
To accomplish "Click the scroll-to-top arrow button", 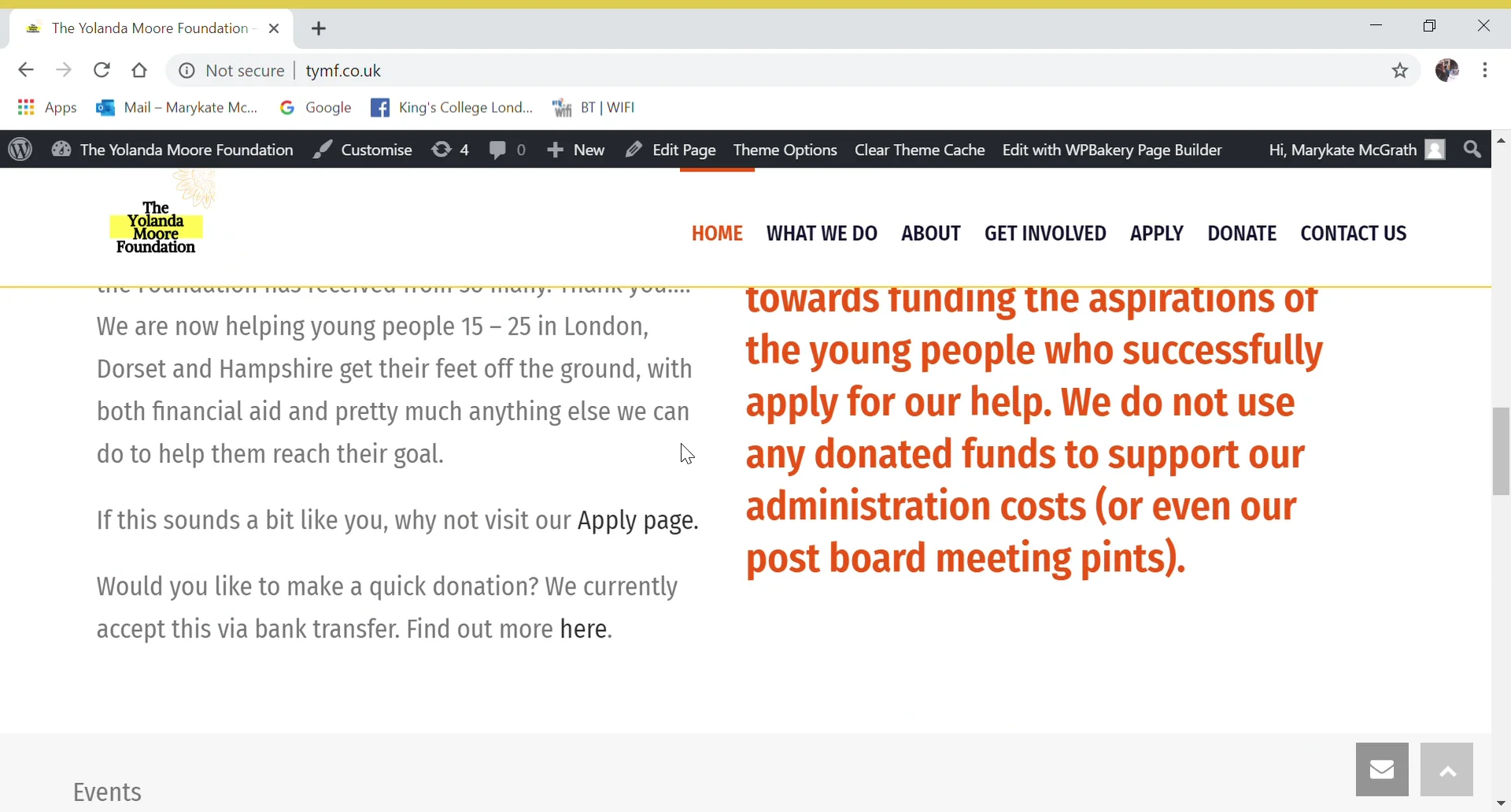I will 1448,769.
